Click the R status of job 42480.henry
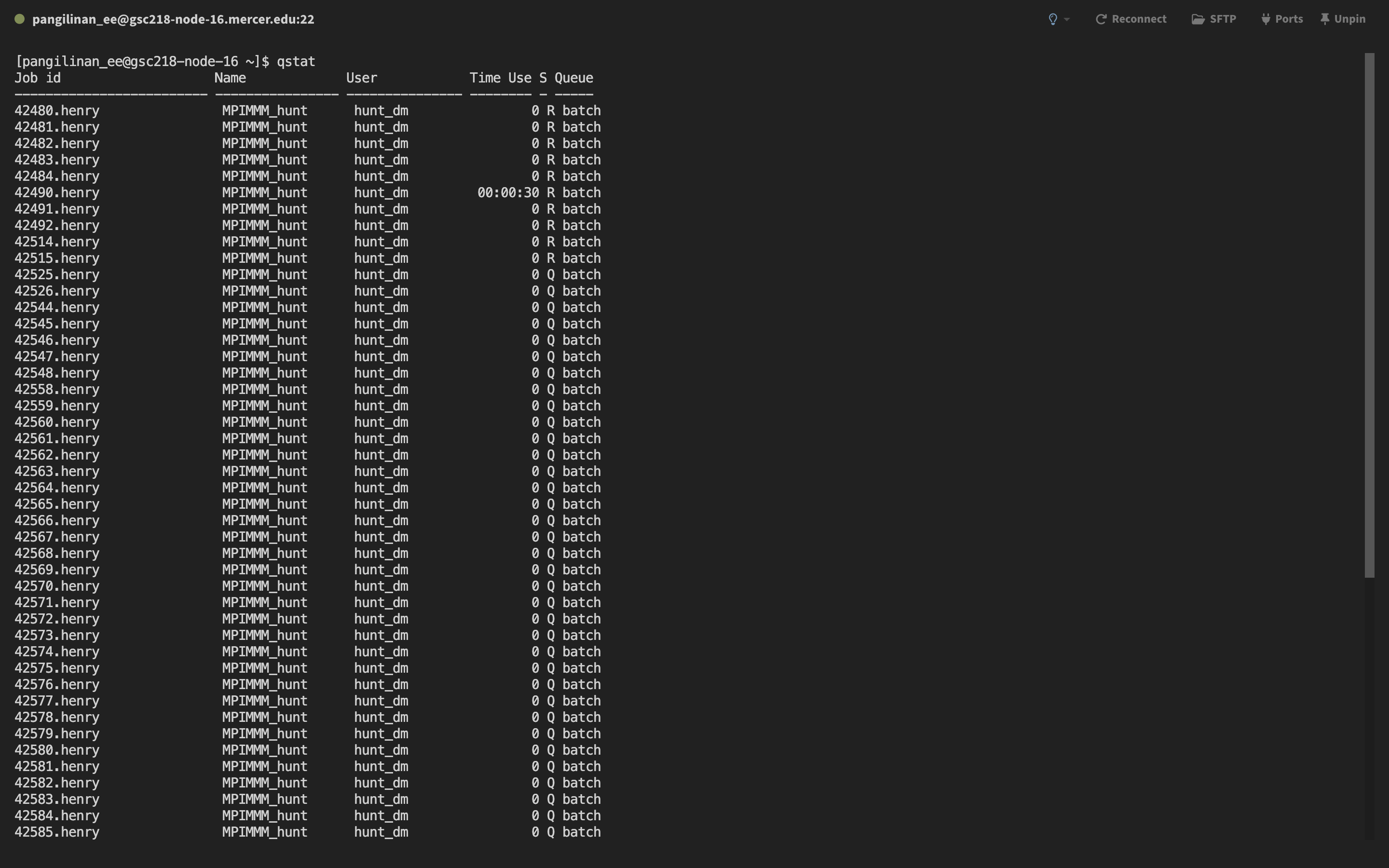1389x868 pixels. 550,111
